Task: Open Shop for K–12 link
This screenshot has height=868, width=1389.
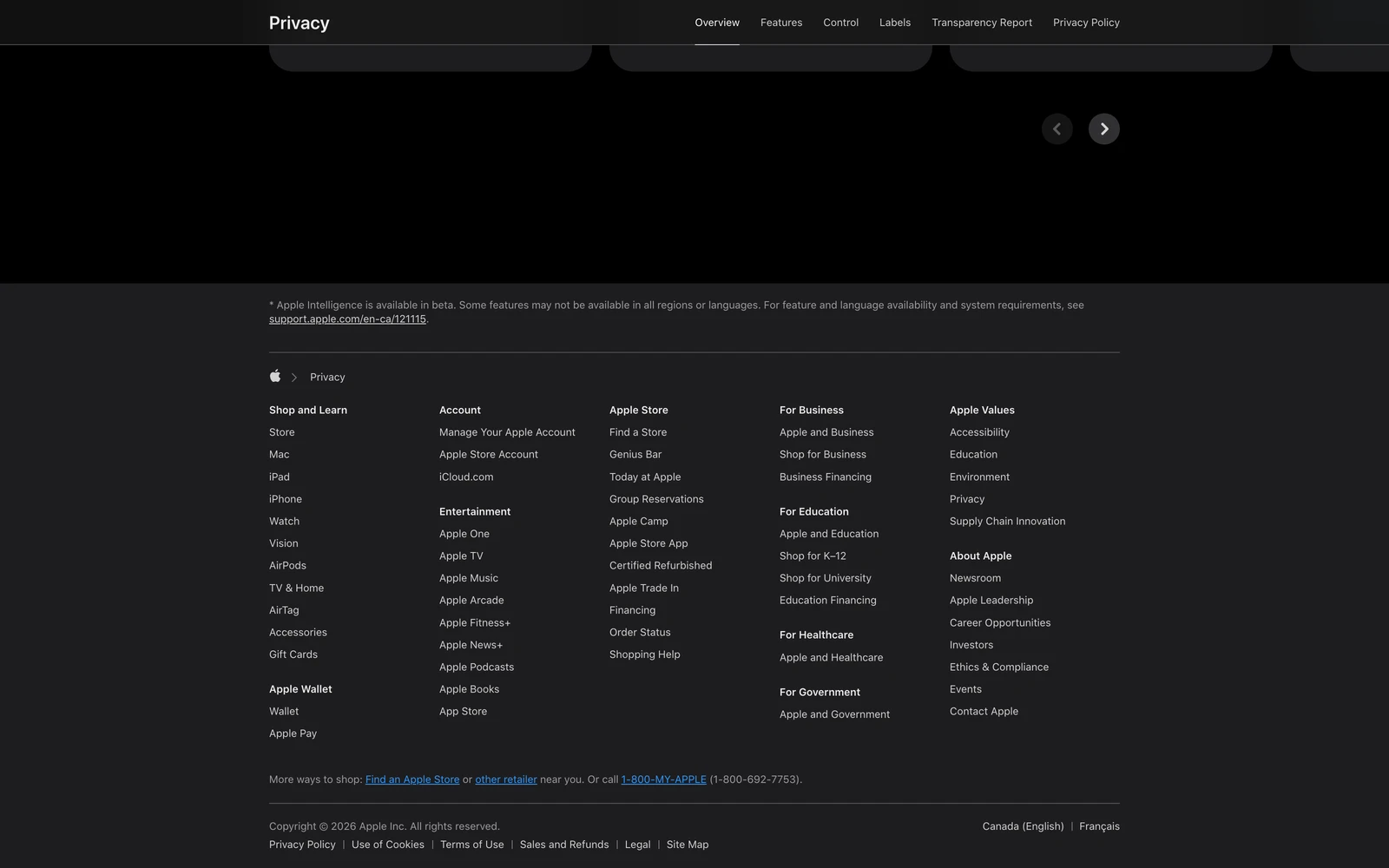Action: 813,556
